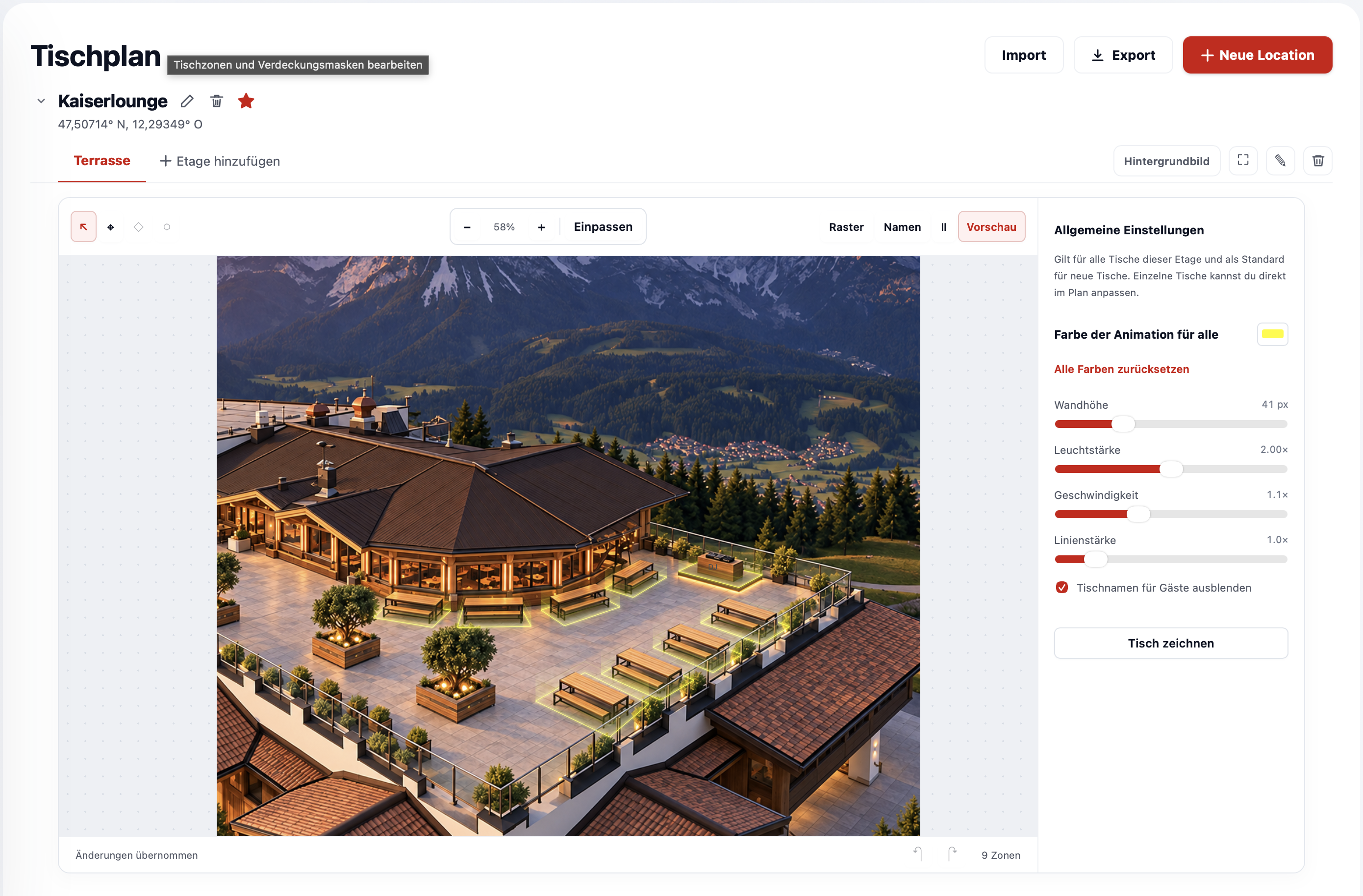Create a Neue Location

click(x=1257, y=55)
